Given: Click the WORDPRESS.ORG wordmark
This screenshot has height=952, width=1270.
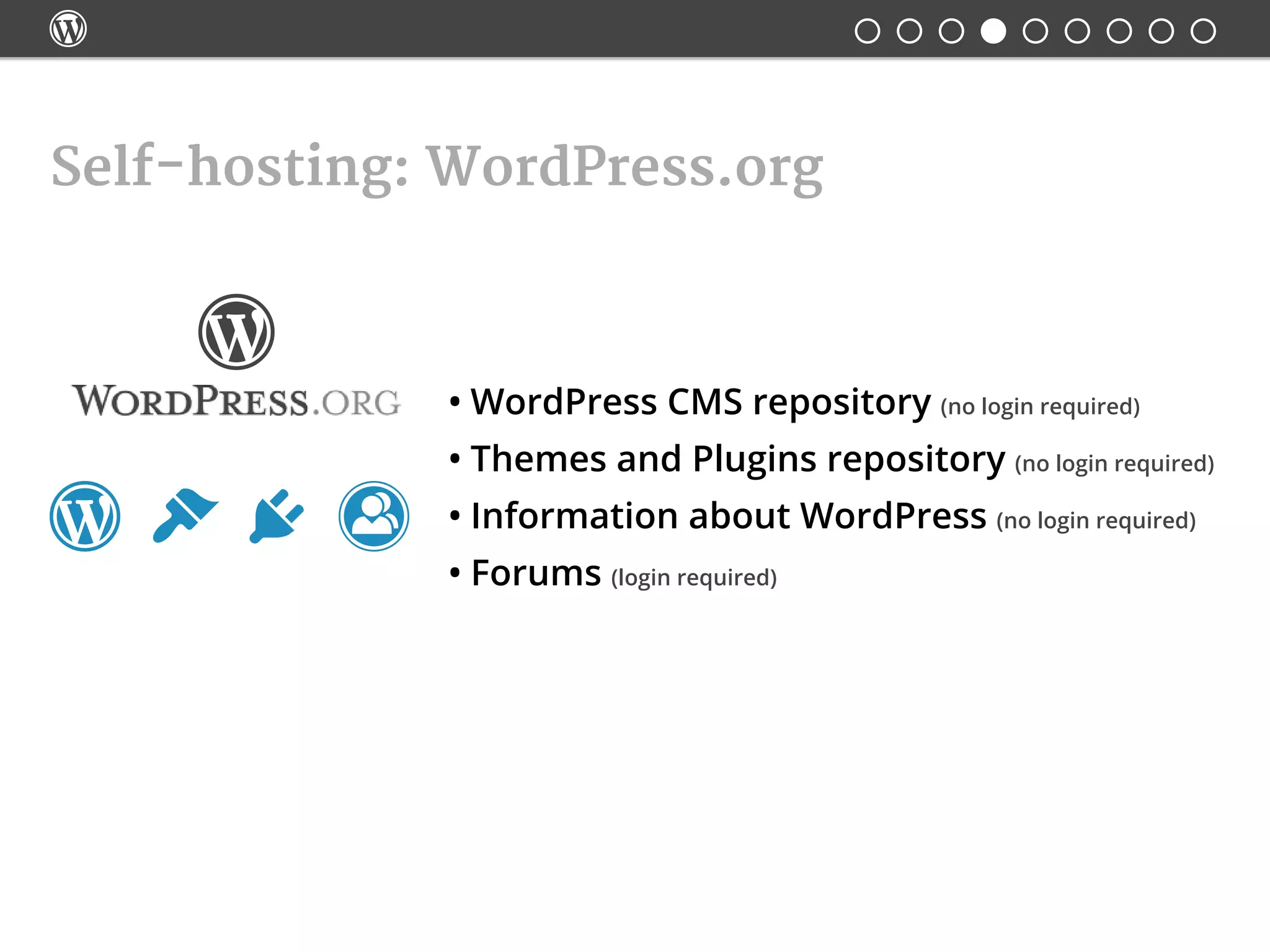Looking at the screenshot, I should 236,400.
